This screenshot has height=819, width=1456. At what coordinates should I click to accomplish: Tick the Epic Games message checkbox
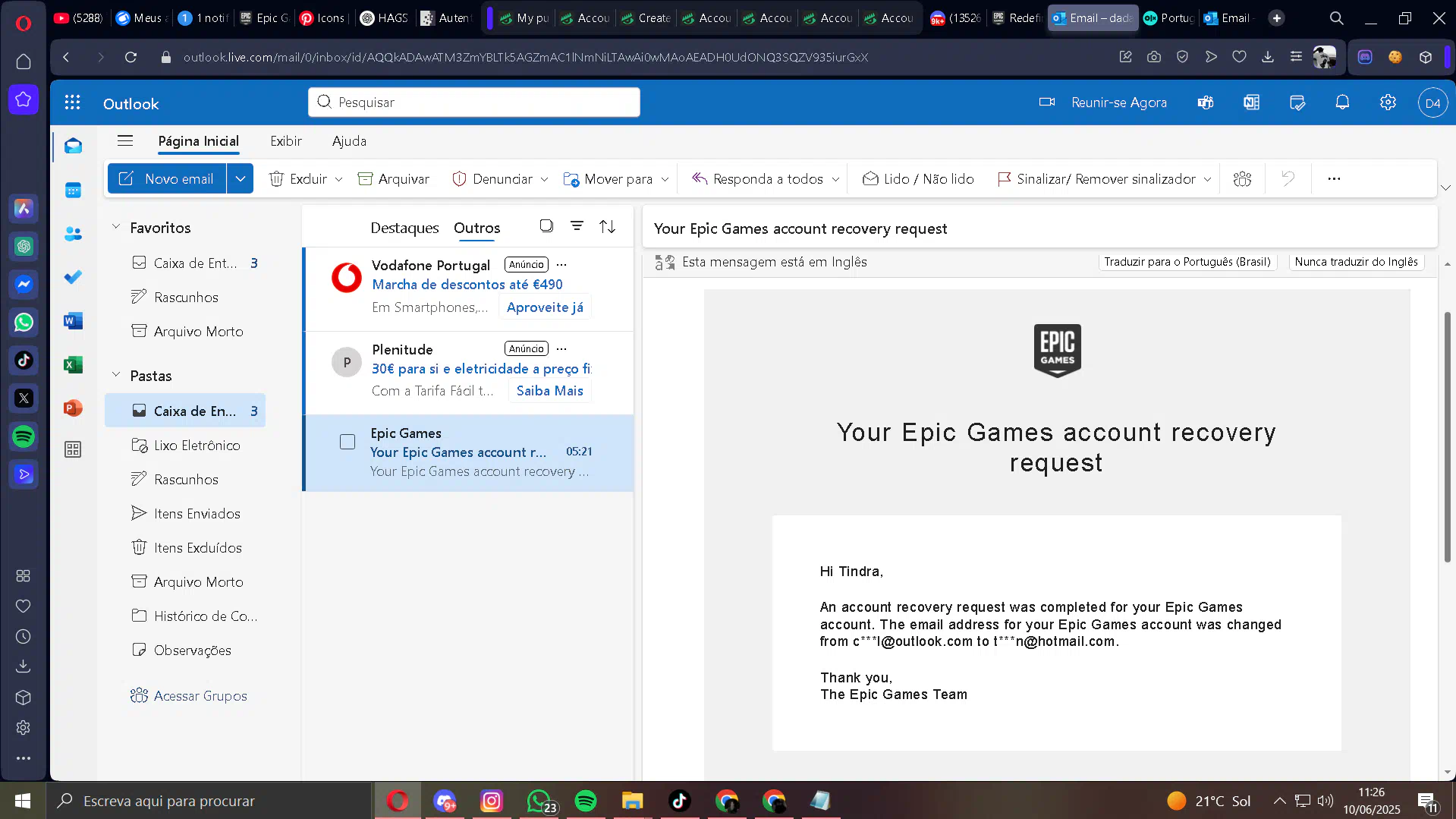pyautogui.click(x=347, y=442)
